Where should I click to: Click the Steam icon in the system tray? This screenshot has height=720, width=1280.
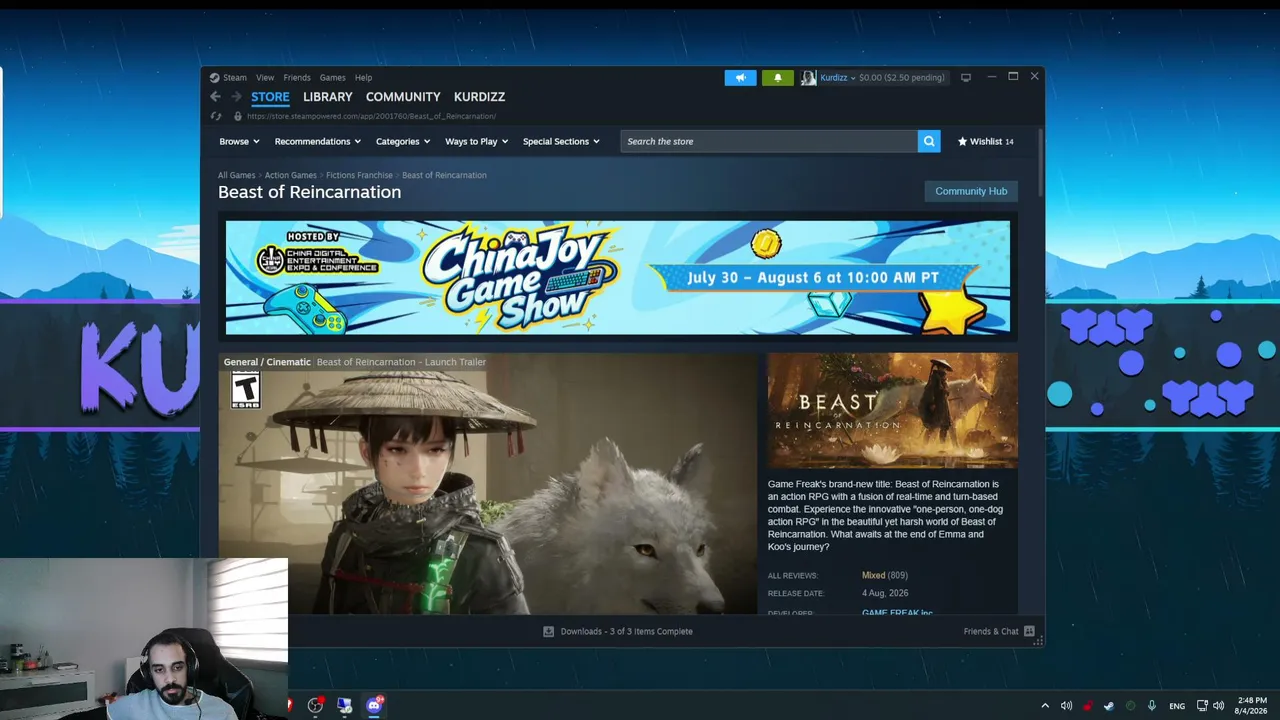1109,705
